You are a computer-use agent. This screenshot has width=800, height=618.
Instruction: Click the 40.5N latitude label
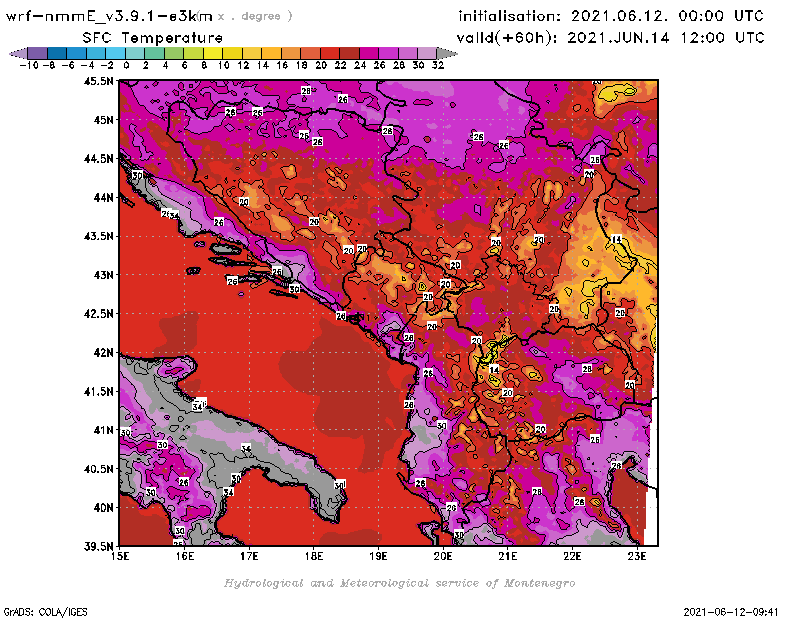tap(98, 469)
